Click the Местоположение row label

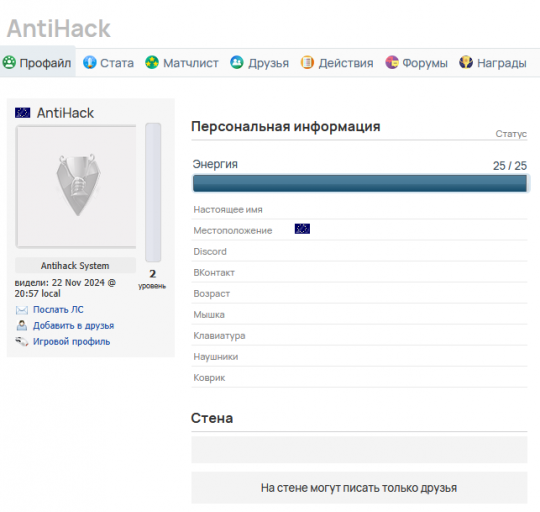click(x=233, y=230)
